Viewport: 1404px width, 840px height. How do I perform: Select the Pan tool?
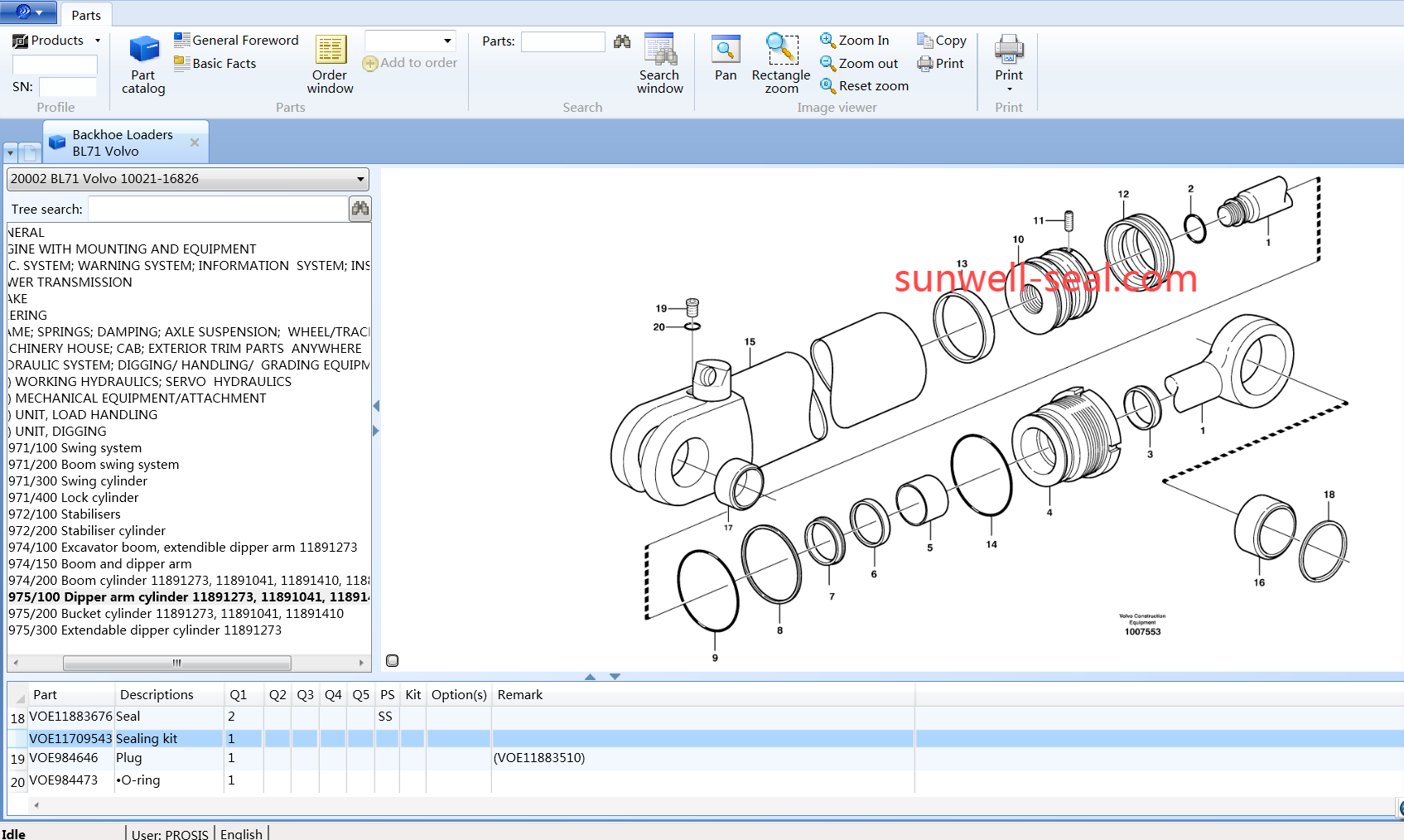coord(726,58)
